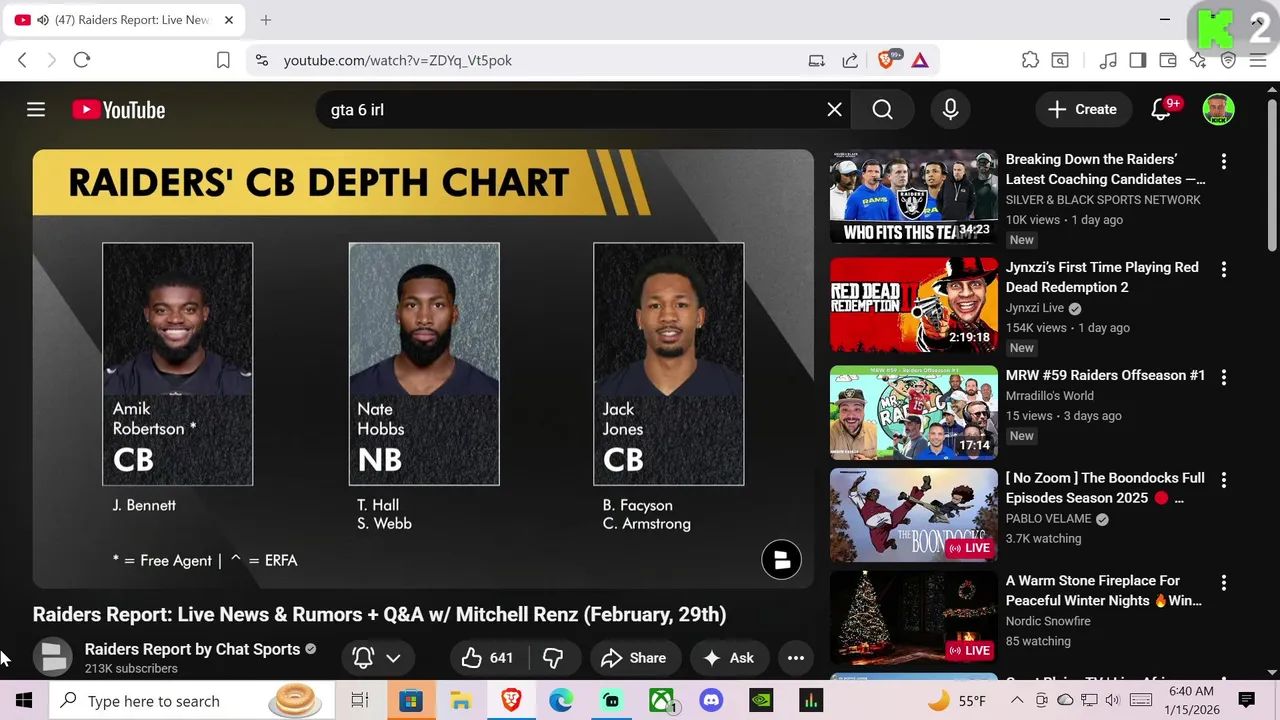The image size is (1280, 720).
Task: Open browser extensions puzzle icon
Action: (x=1030, y=60)
